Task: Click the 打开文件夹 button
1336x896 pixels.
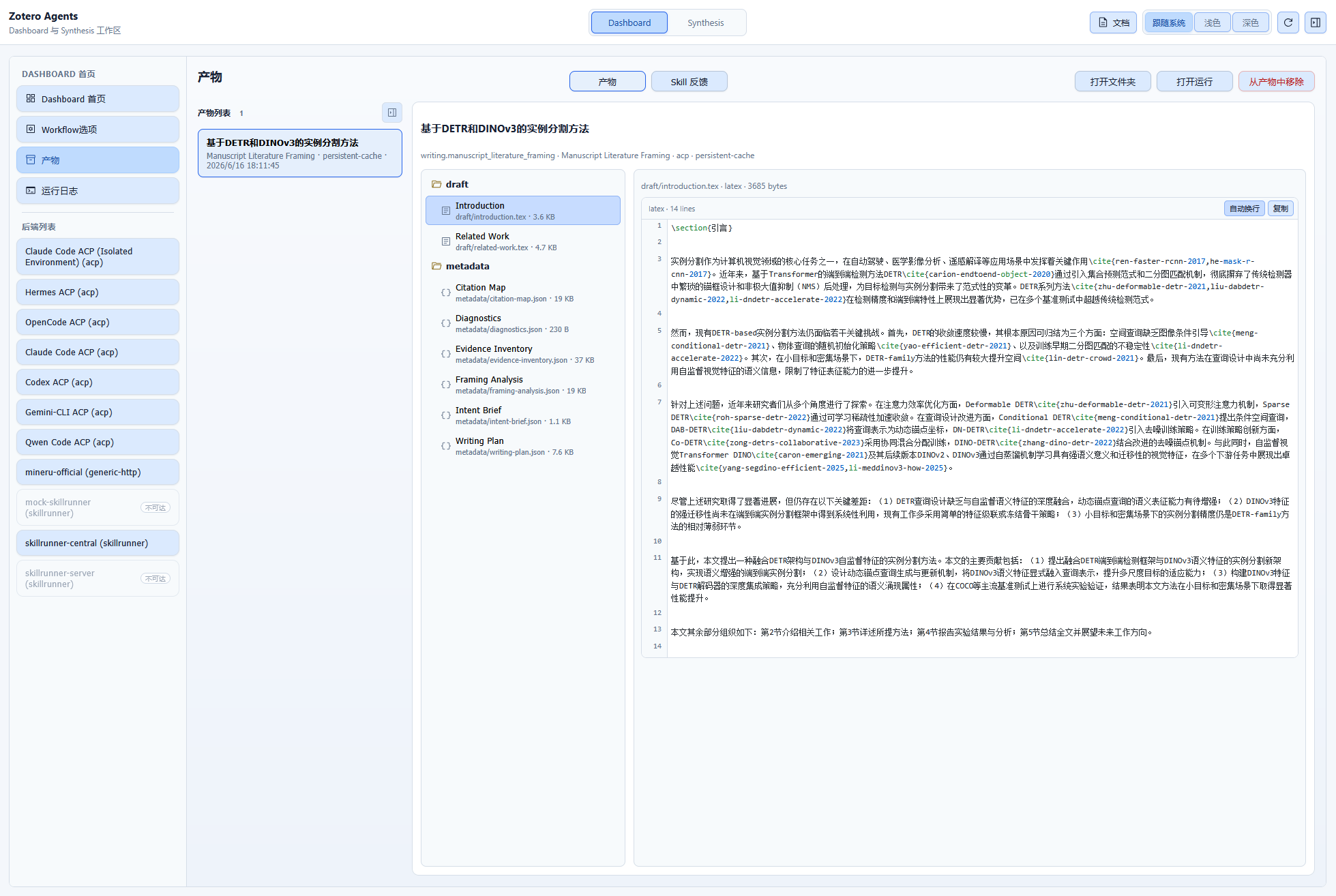Action: (x=1112, y=81)
